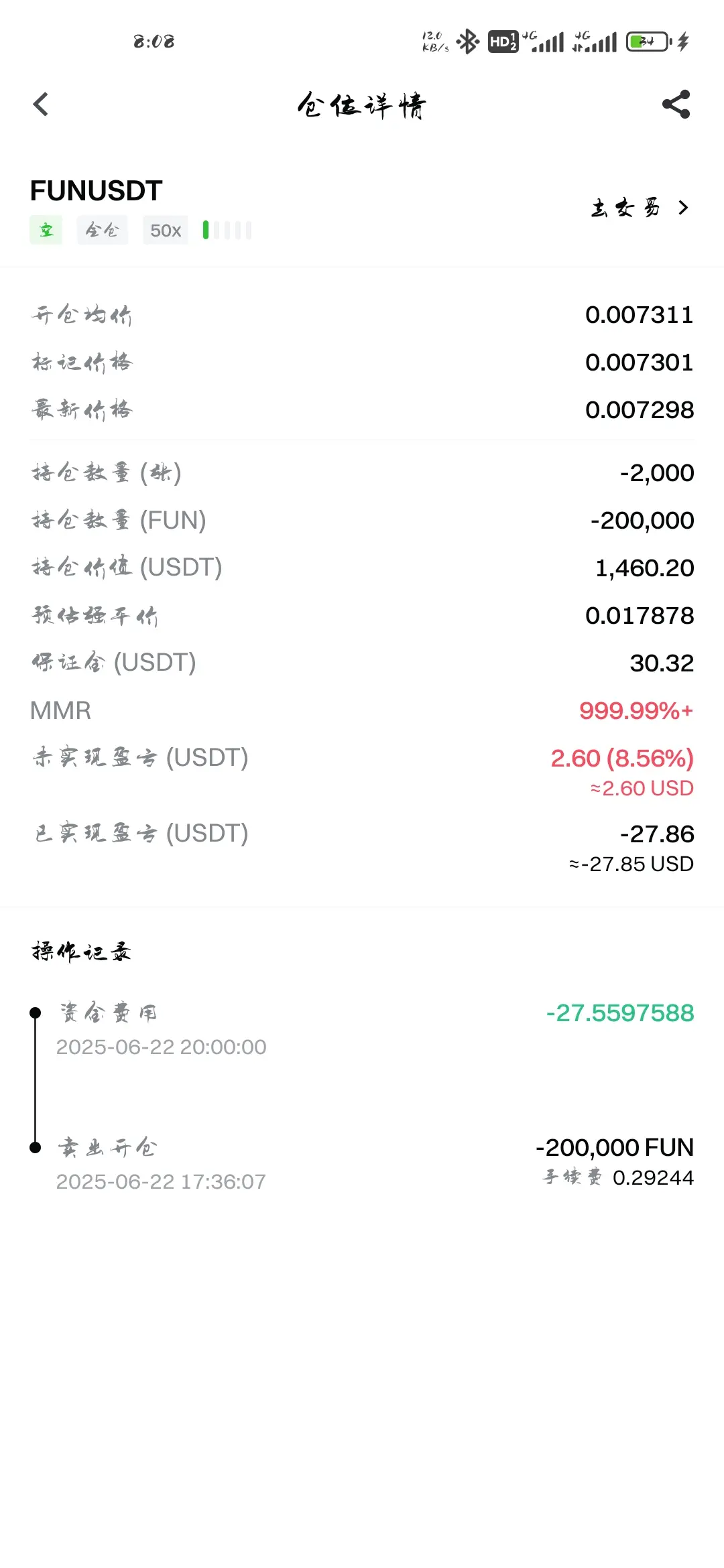The height and width of the screenshot is (1568, 724).
Task: Tap the battery indicator icon
Action: (x=649, y=42)
